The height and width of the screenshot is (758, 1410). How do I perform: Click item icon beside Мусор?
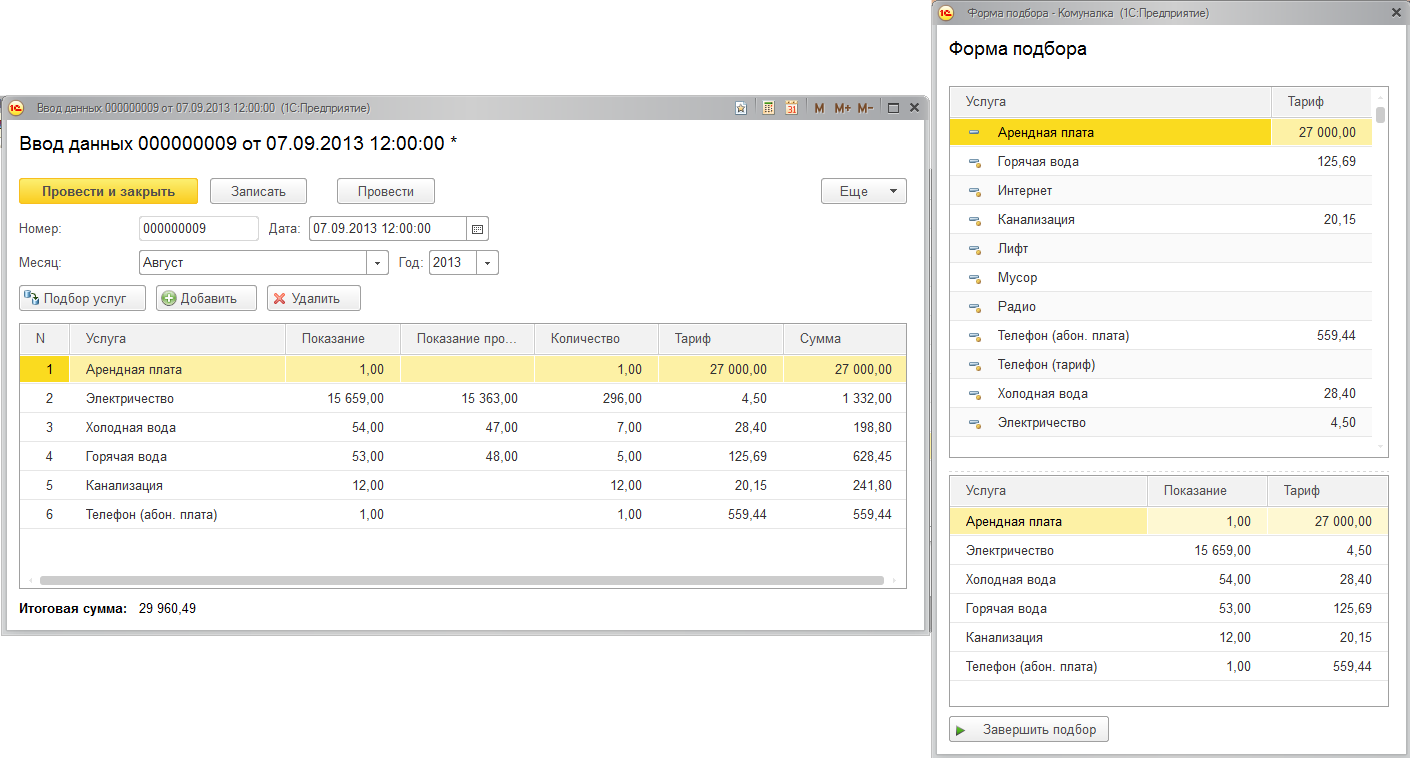coord(975,278)
